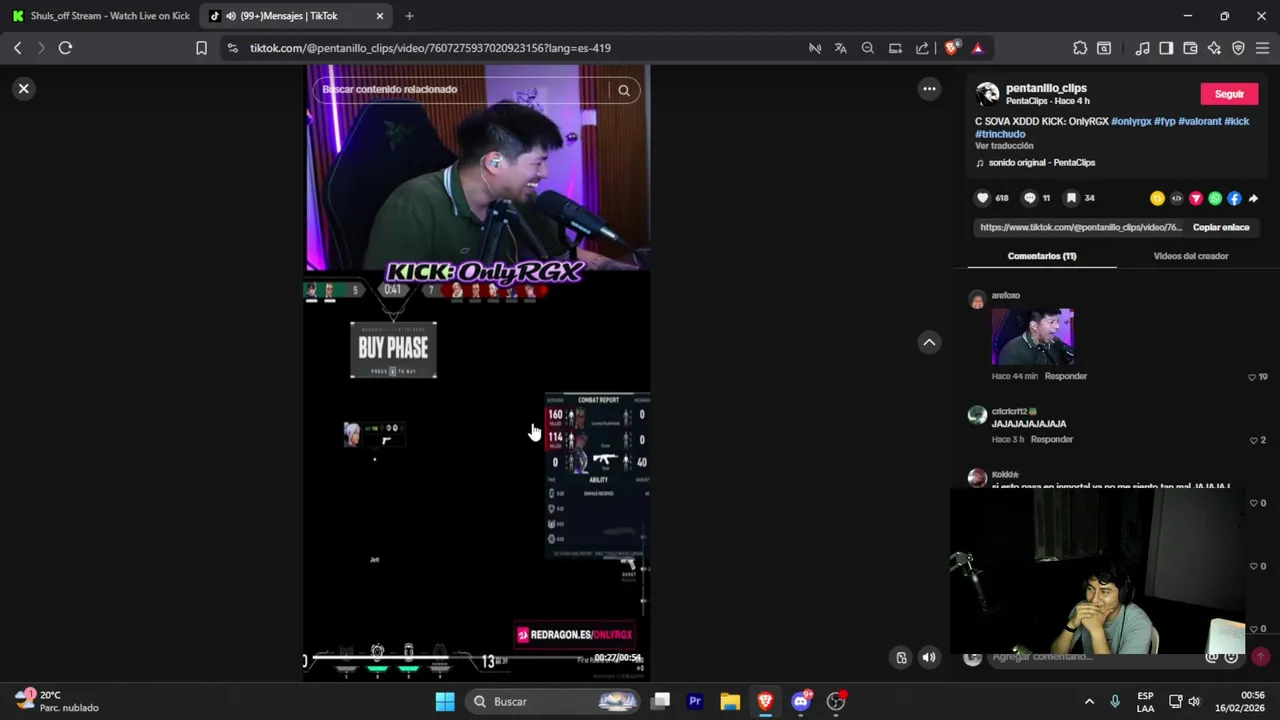The height and width of the screenshot is (720, 1280).
Task: Click Copiar enlace button
Action: tap(1221, 227)
